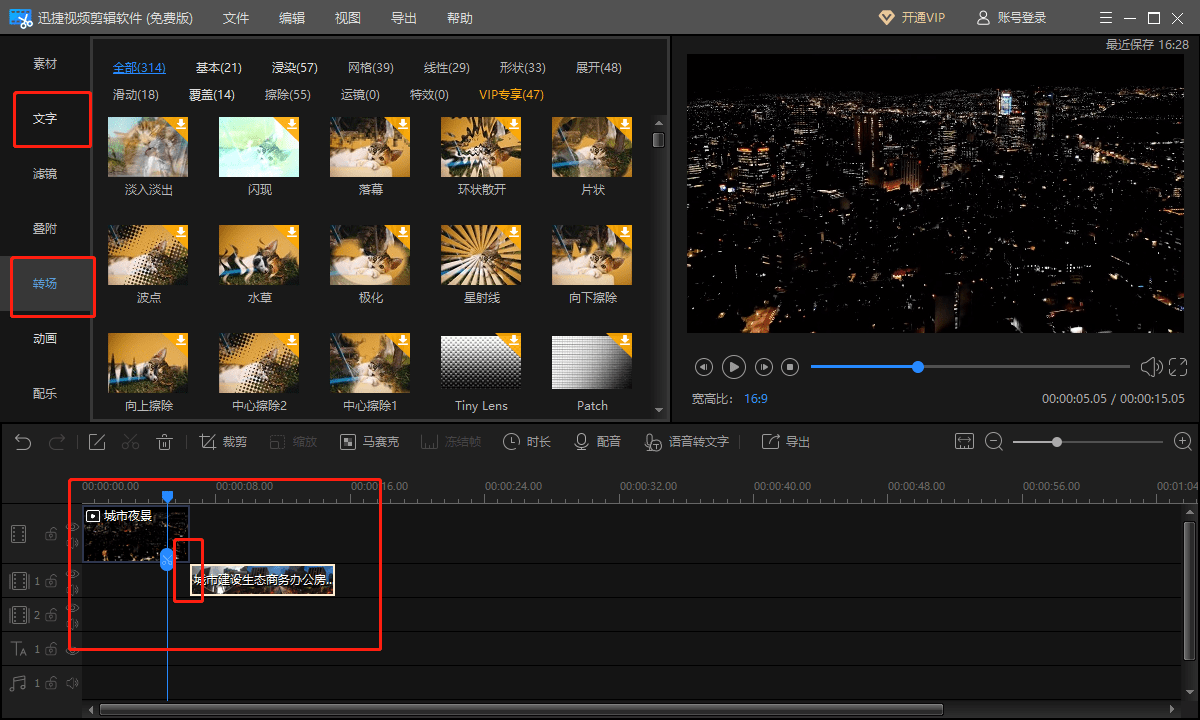Toggle the lock on the main video track
Image resolution: width=1200 pixels, height=720 pixels.
(x=50, y=534)
